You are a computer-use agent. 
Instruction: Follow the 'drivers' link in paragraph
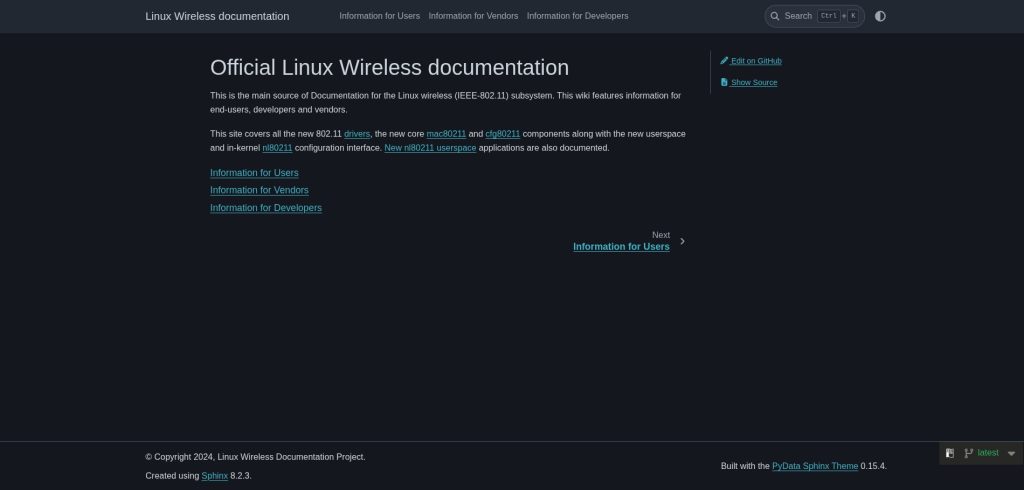[357, 134]
